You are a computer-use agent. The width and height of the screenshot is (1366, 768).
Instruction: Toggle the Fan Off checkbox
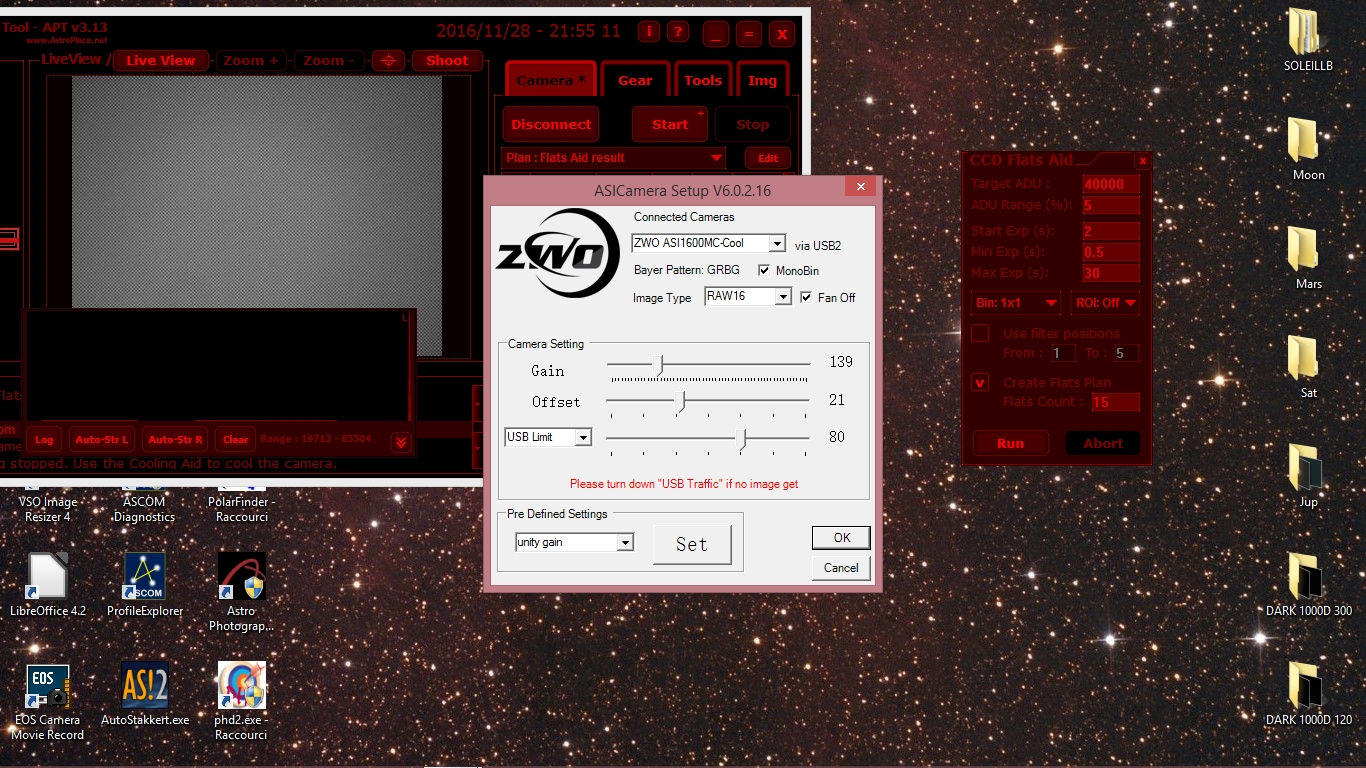(806, 297)
